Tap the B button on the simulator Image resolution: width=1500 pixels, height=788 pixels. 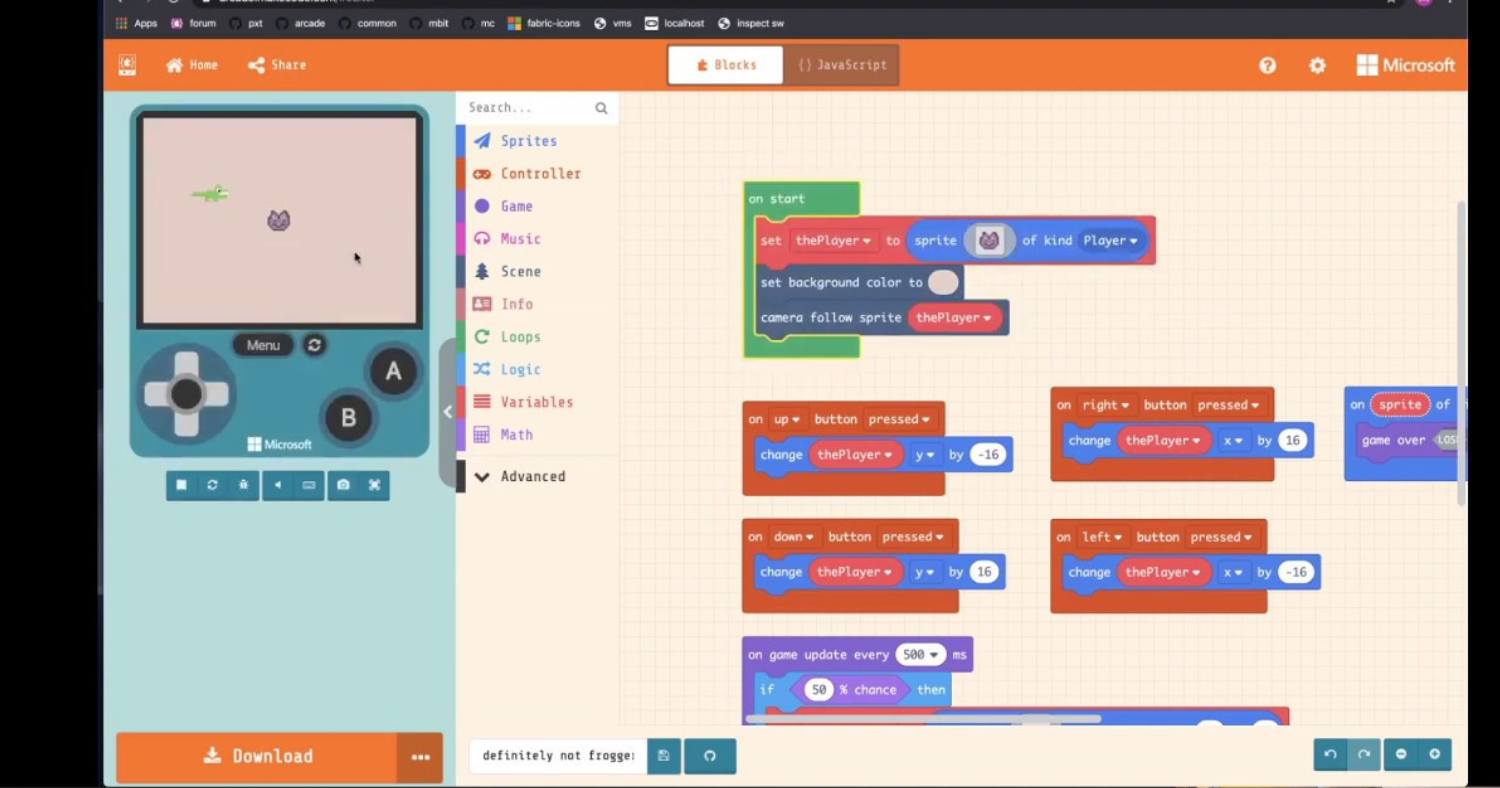point(348,418)
